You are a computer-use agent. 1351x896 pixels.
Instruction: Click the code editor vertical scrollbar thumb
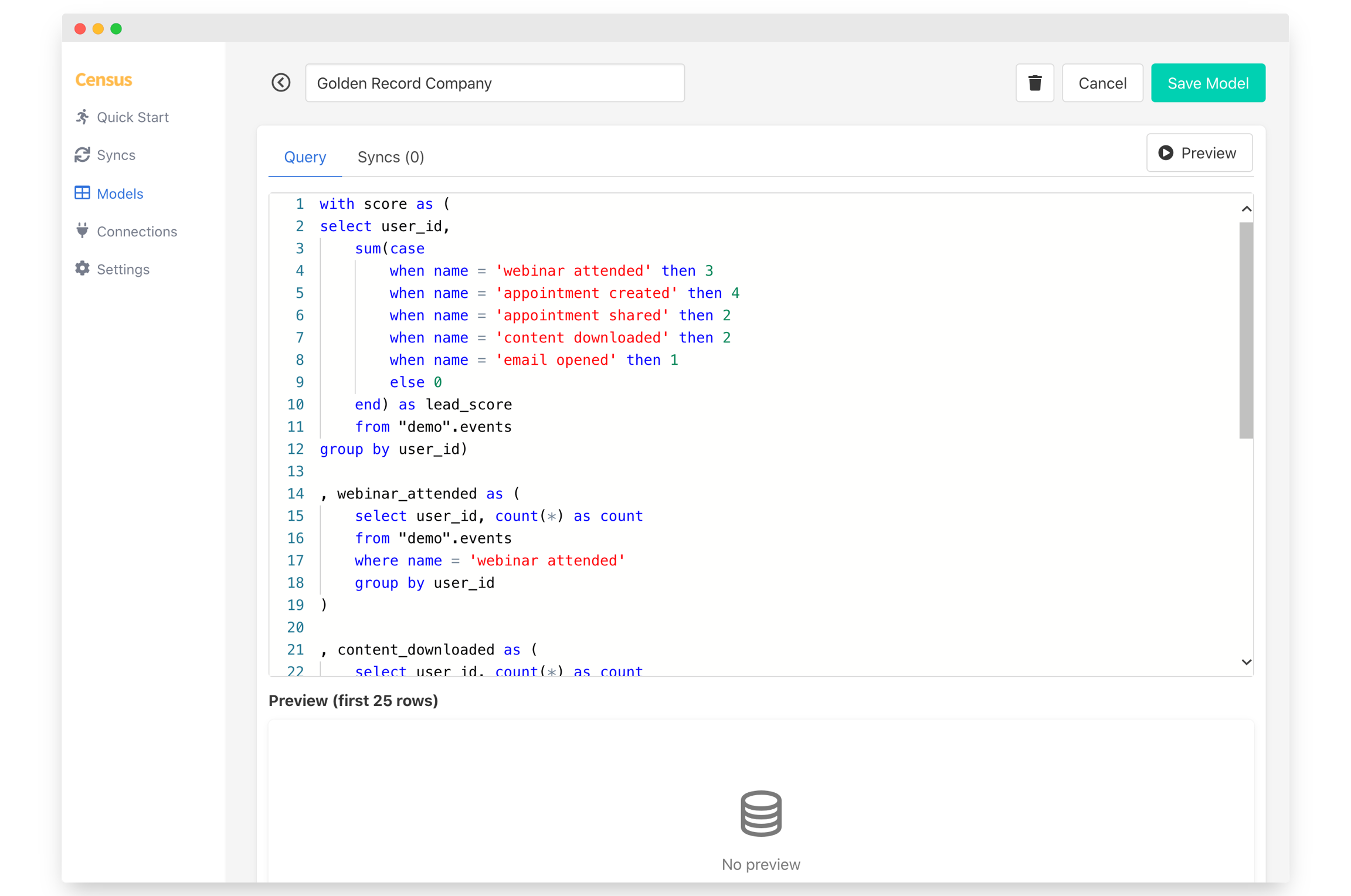(x=1245, y=330)
